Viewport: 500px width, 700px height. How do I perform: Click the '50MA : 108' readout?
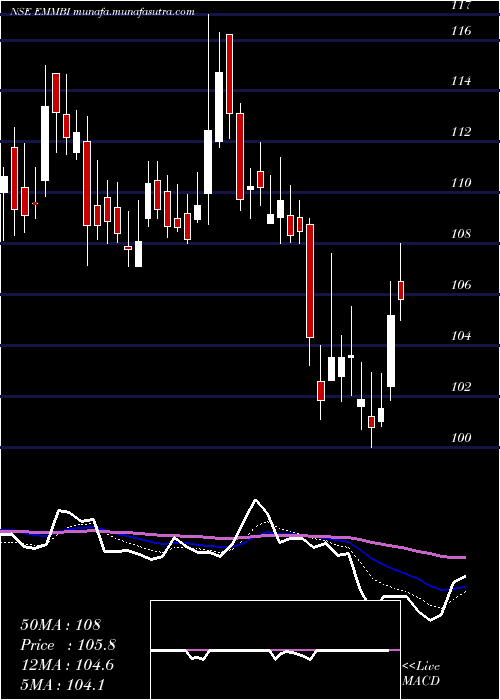pos(61,625)
